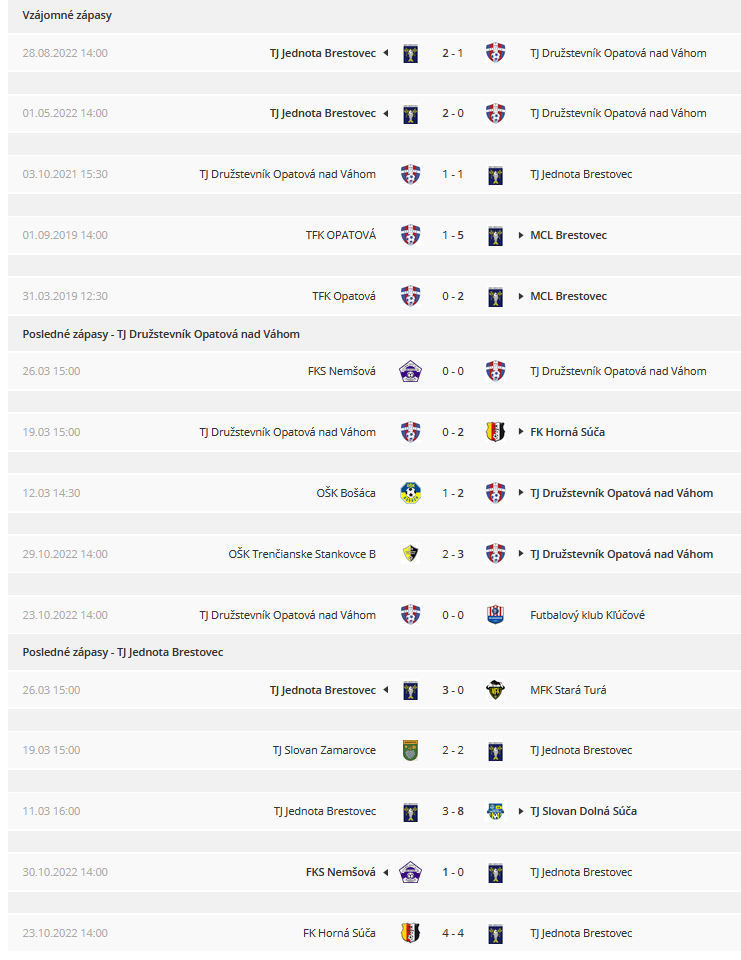Open MFK Stará Turá team link
Viewport: 741px width, 960px height.
click(568, 690)
